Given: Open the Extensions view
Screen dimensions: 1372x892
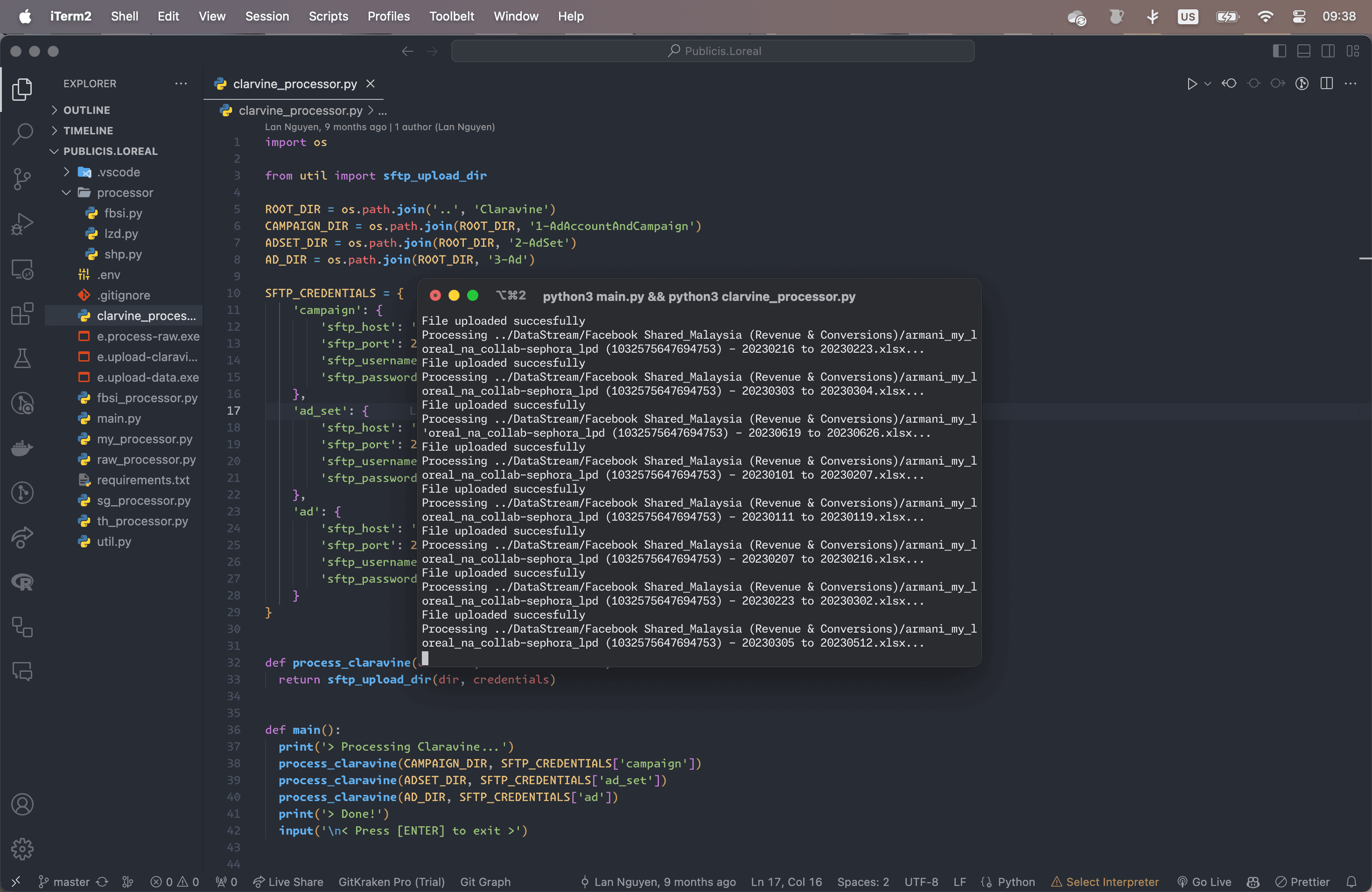Looking at the screenshot, I should click(22, 314).
